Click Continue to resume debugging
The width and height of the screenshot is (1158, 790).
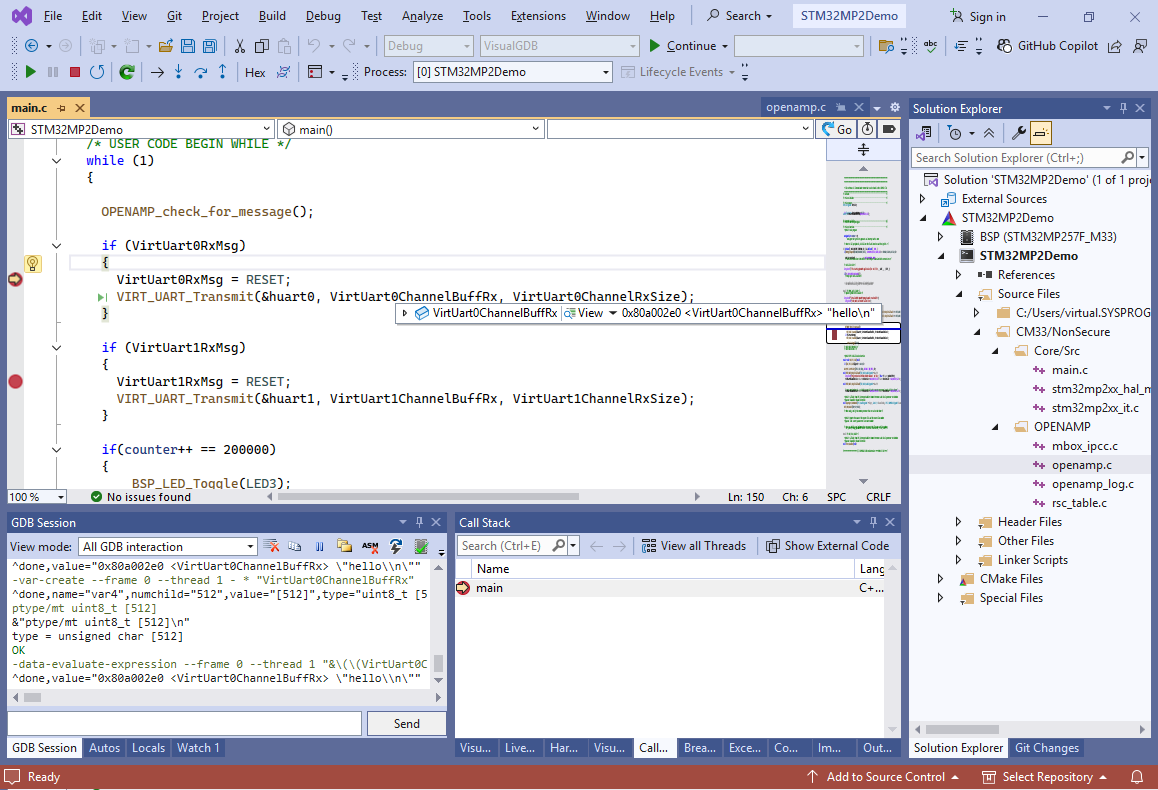(x=682, y=46)
